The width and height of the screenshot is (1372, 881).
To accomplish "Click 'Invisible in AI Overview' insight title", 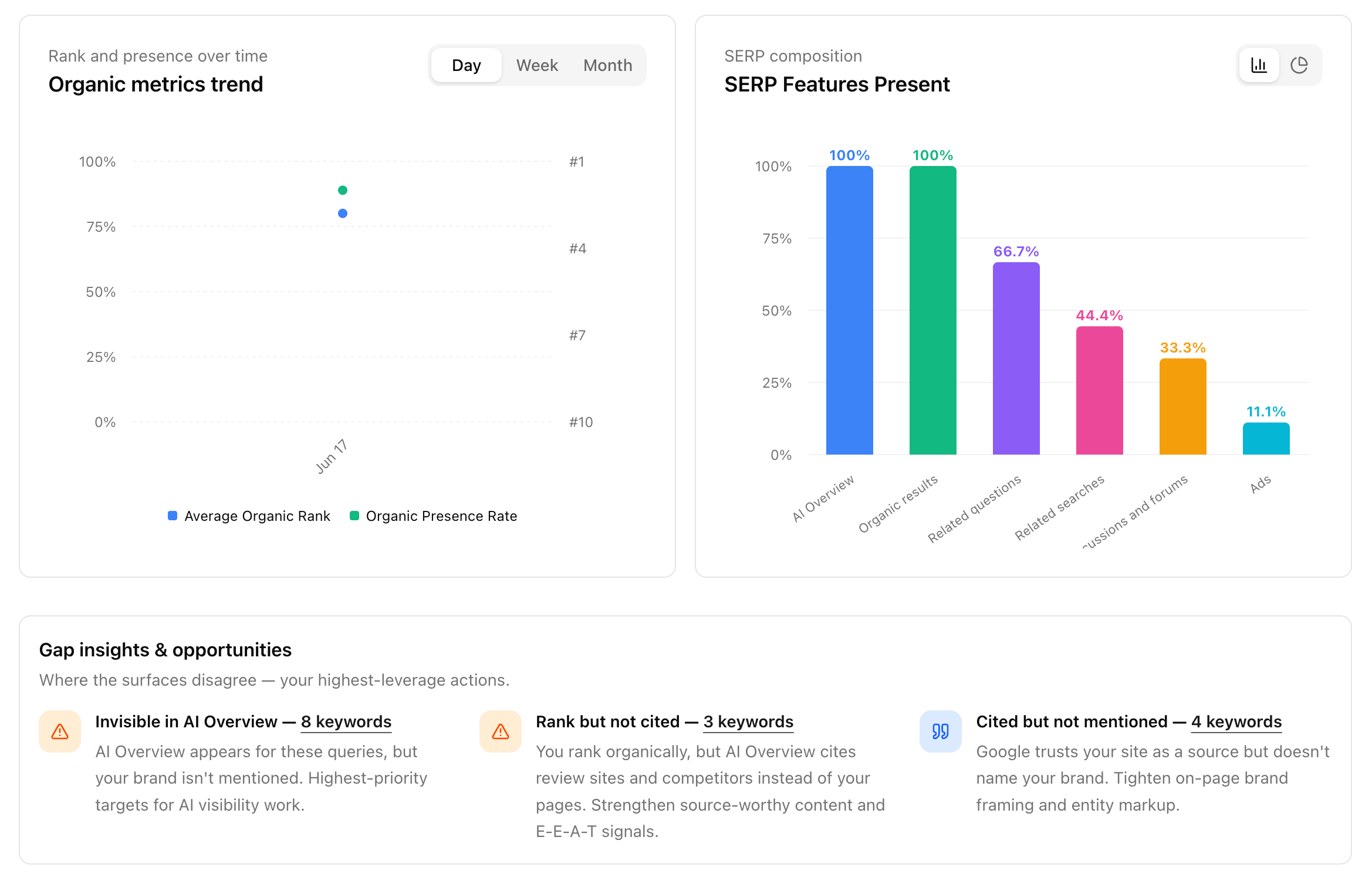I will coord(187,721).
